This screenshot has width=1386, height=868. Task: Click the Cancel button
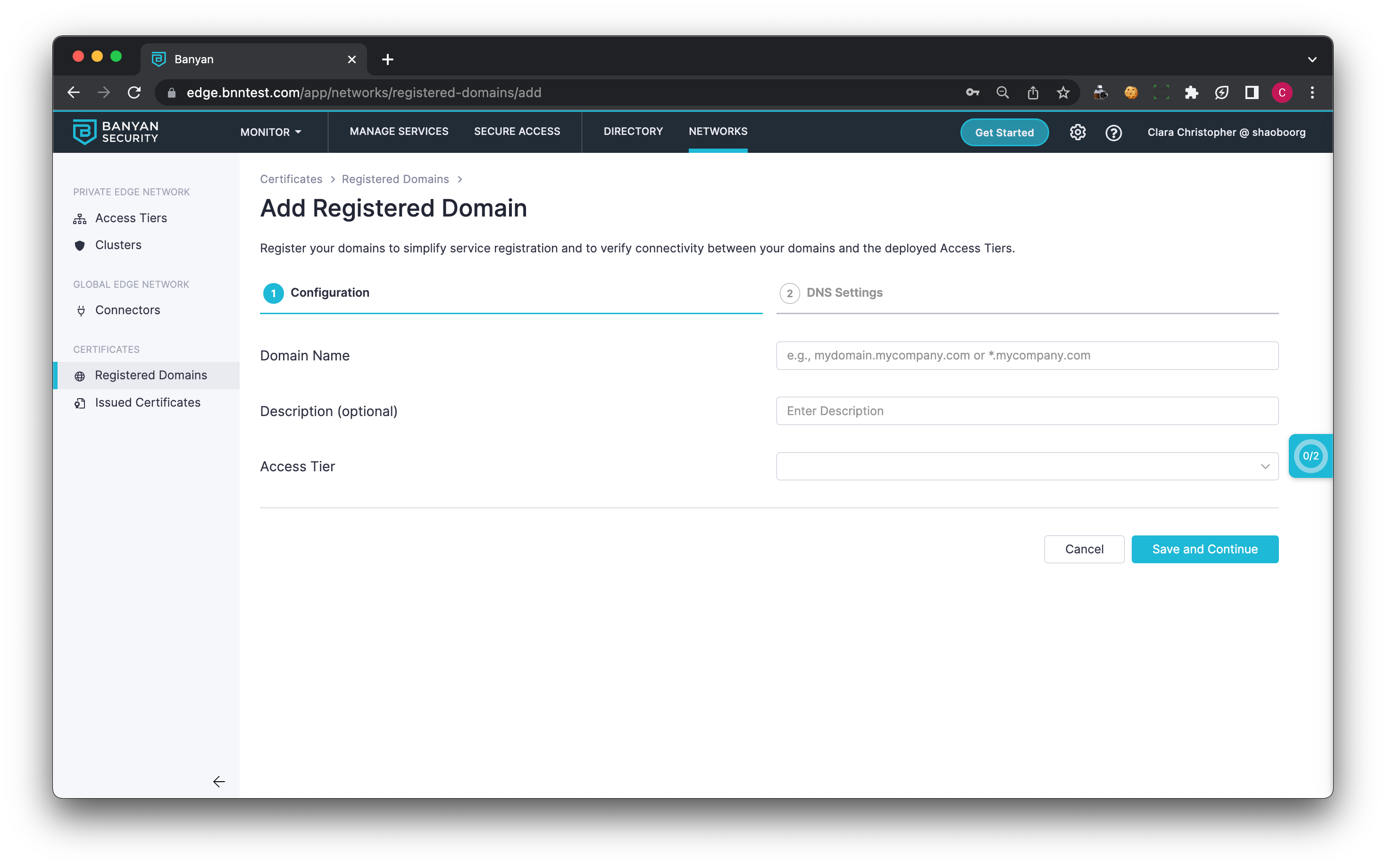1084,550
